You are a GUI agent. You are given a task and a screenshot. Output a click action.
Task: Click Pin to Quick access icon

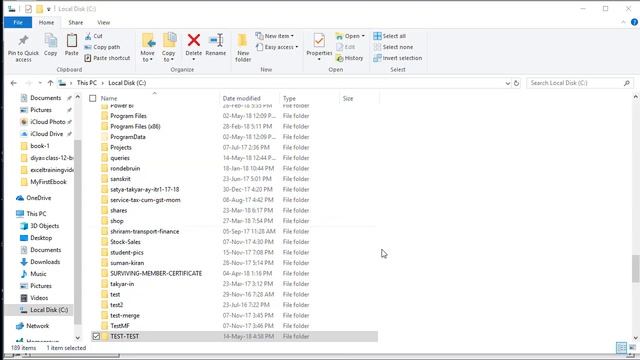tap(23, 41)
